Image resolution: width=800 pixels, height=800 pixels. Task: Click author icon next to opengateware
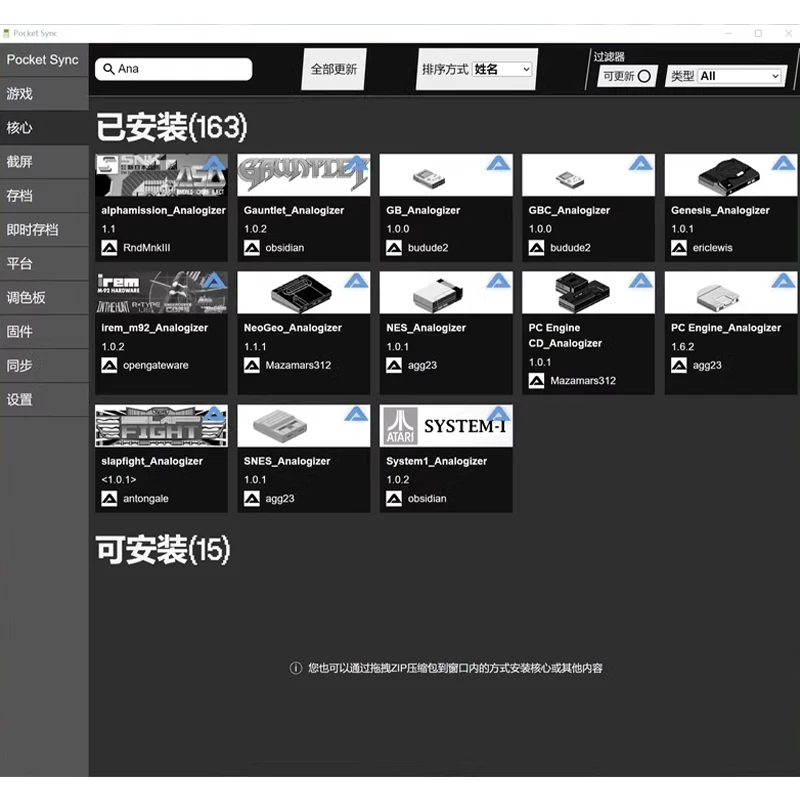point(109,365)
